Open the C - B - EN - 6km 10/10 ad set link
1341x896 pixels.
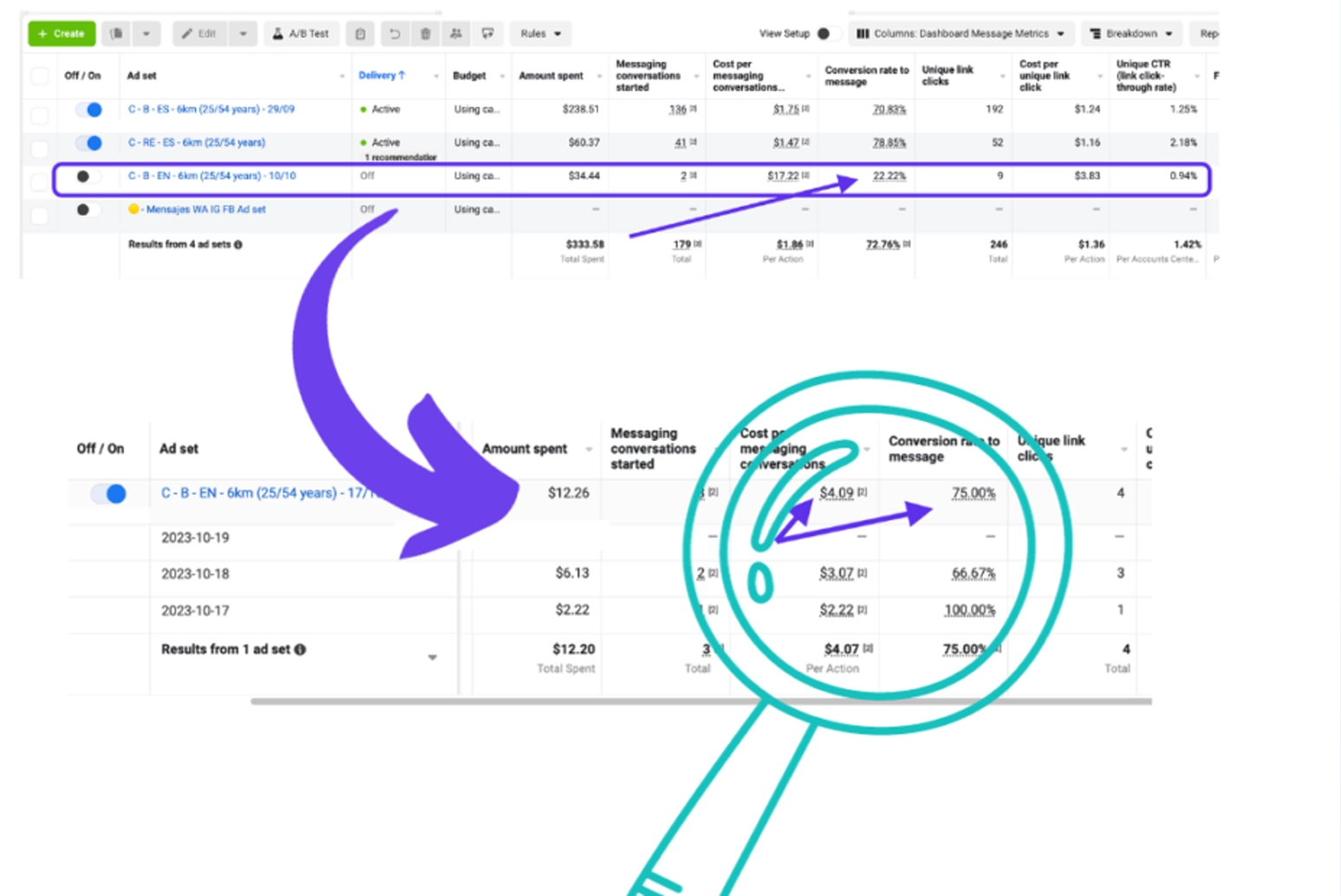[212, 176]
